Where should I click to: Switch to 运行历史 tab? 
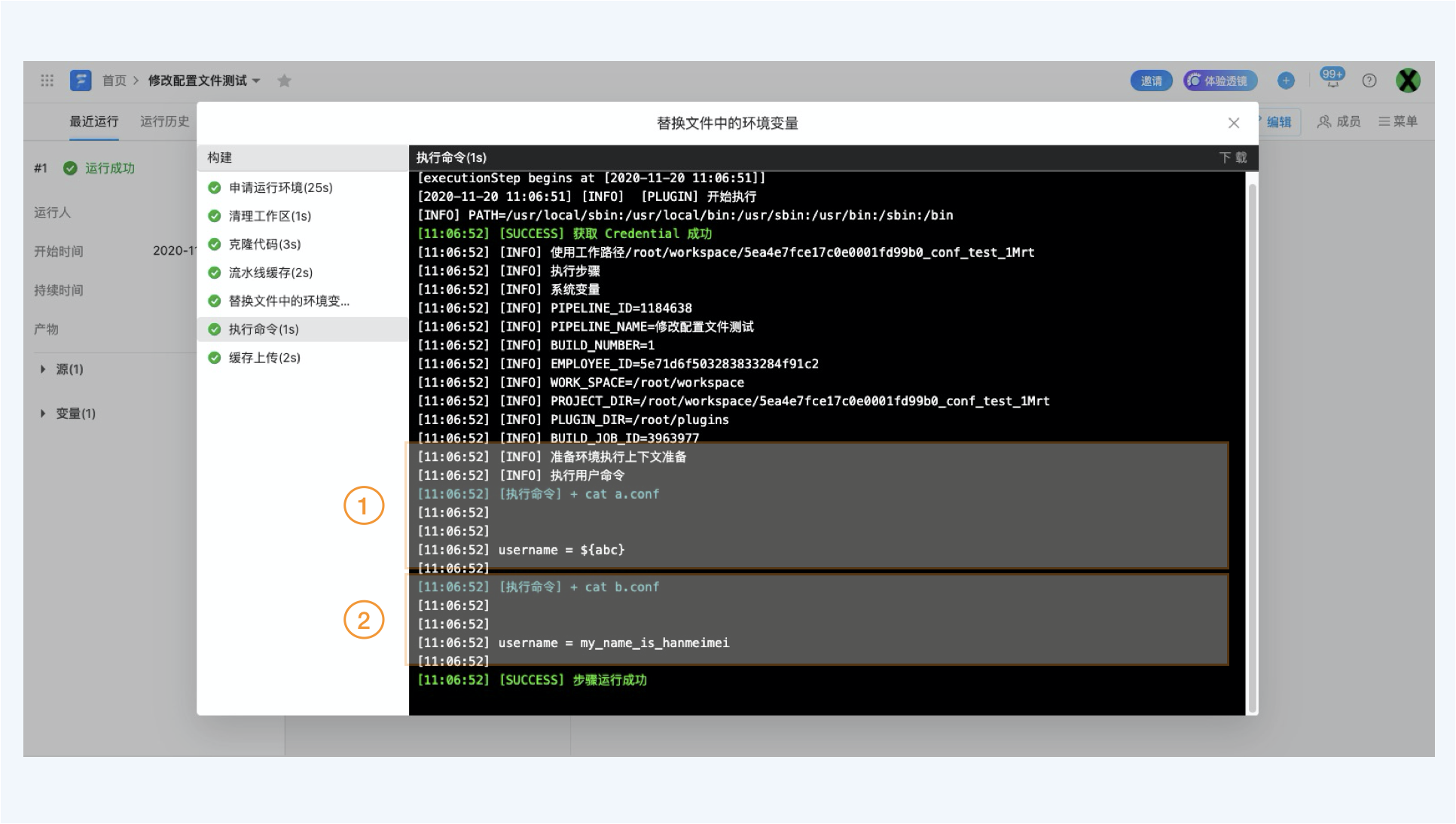coord(165,121)
